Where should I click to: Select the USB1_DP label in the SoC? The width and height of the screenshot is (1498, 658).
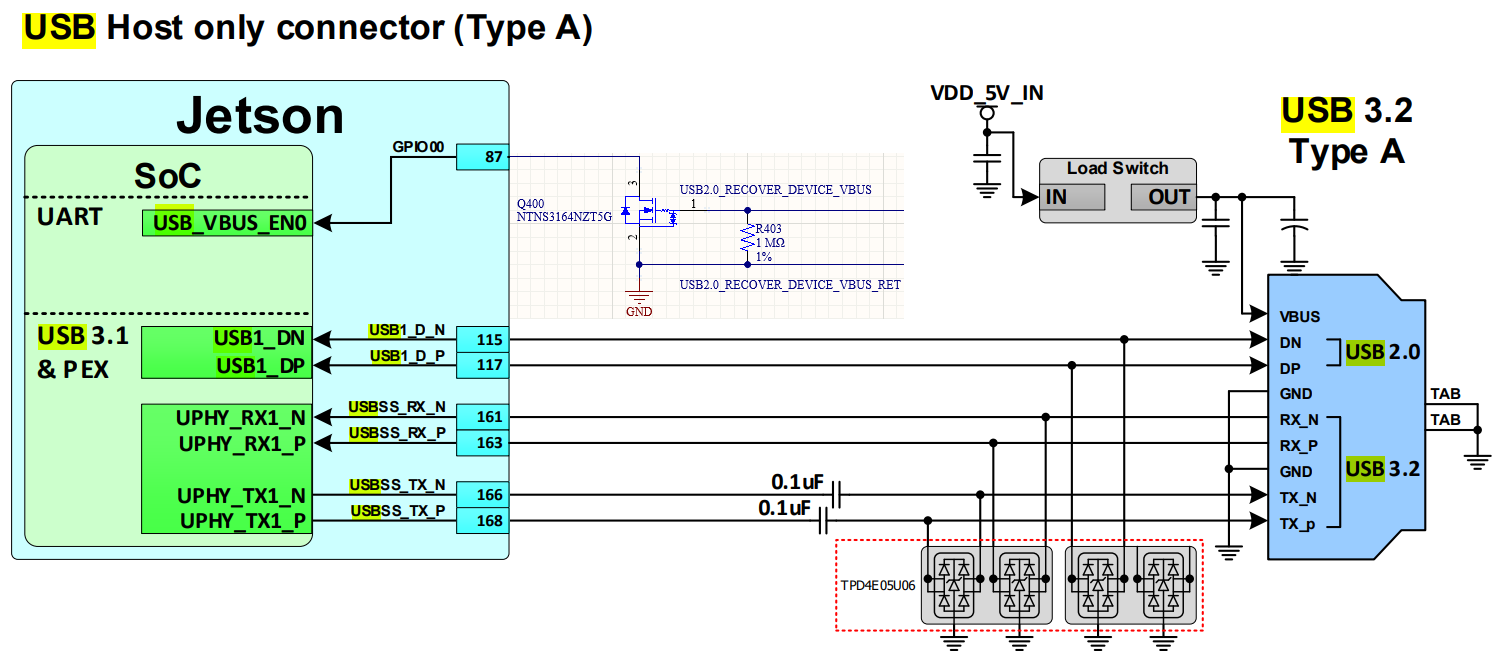tap(261, 366)
